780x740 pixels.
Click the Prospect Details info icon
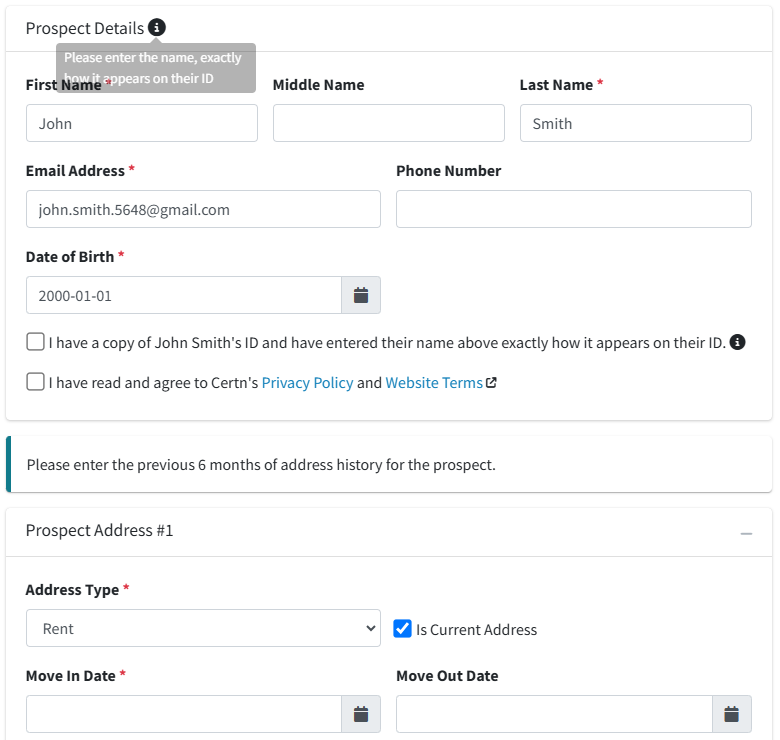(x=157, y=27)
